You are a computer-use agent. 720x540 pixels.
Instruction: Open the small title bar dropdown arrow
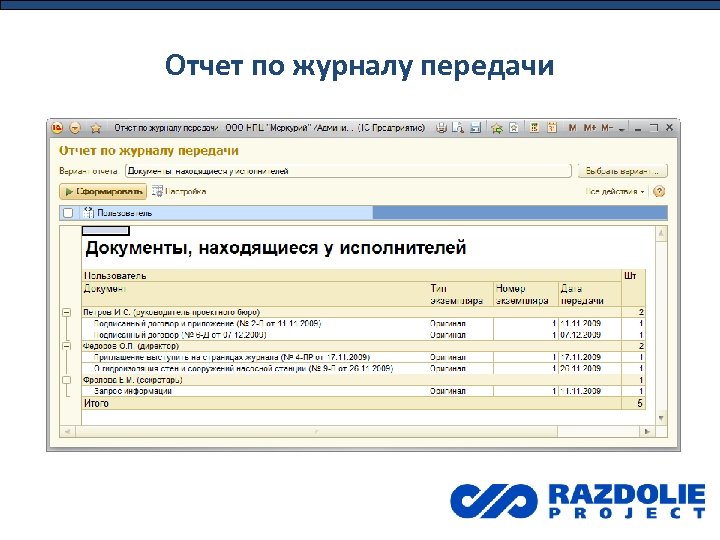tap(622, 129)
